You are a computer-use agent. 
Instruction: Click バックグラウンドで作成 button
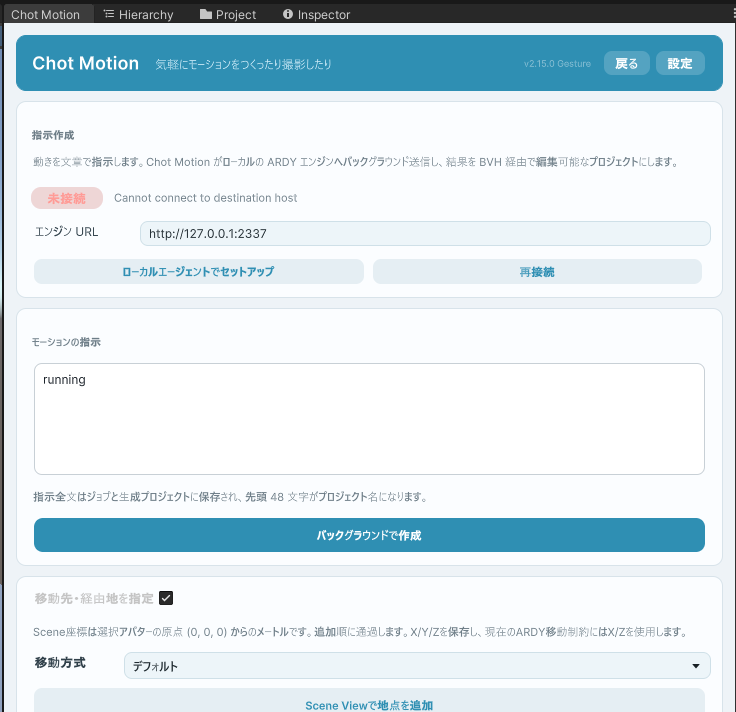tap(369, 535)
